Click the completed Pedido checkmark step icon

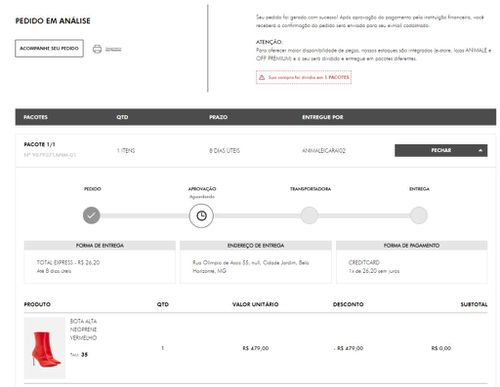tap(91, 215)
